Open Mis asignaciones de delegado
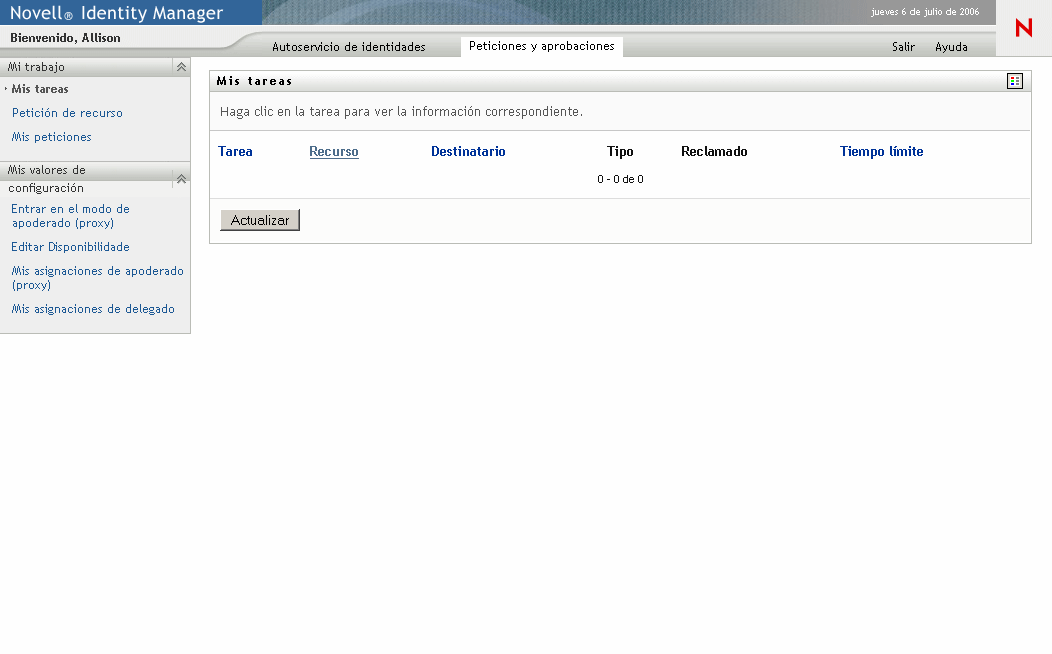The width and height of the screenshot is (1052, 654). click(93, 309)
